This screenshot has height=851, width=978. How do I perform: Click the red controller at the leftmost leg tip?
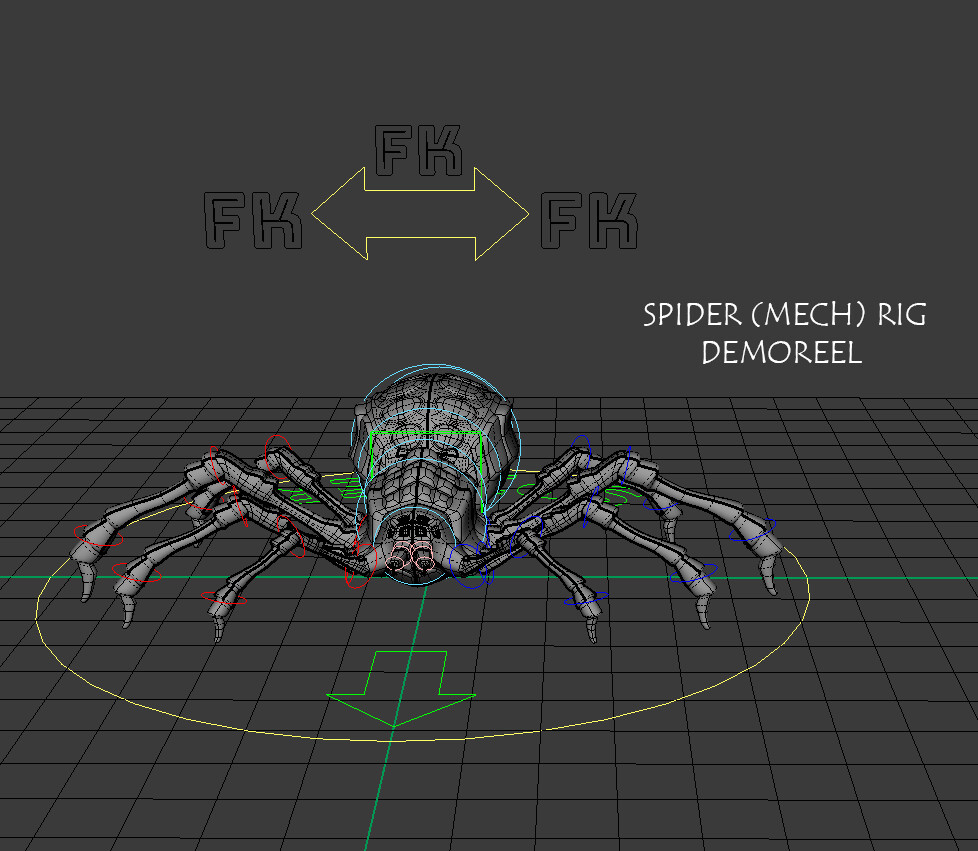point(97,535)
